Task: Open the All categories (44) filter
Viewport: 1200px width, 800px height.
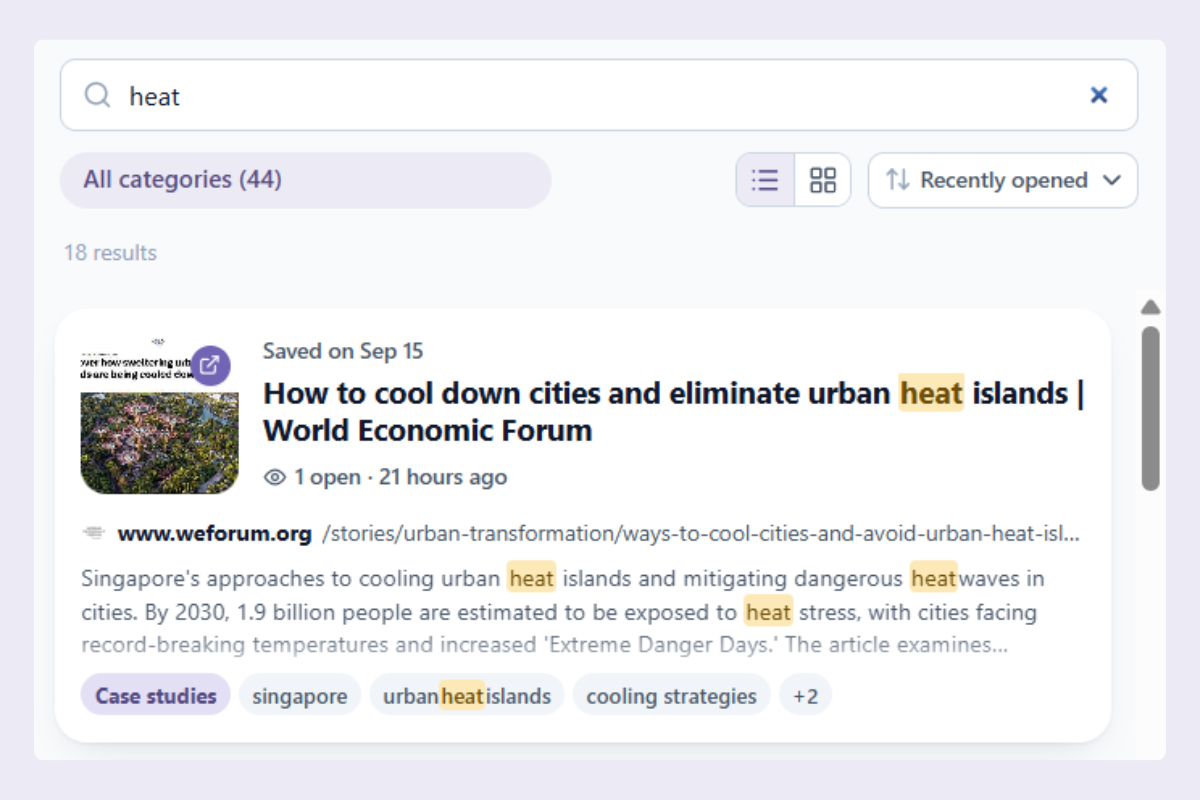Action: tap(305, 180)
